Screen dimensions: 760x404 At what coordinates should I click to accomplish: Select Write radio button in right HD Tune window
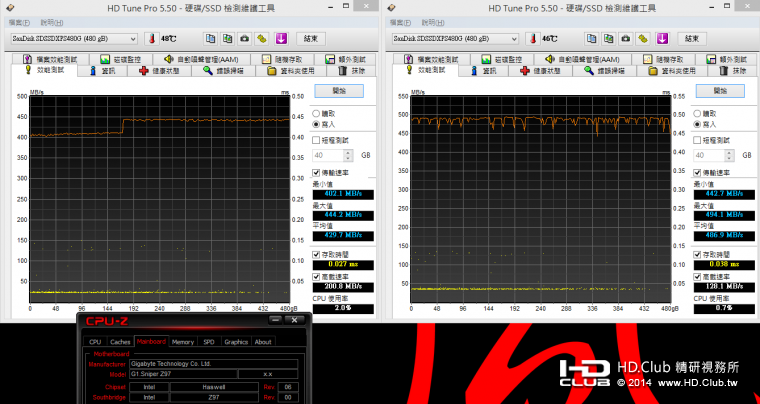point(697,124)
